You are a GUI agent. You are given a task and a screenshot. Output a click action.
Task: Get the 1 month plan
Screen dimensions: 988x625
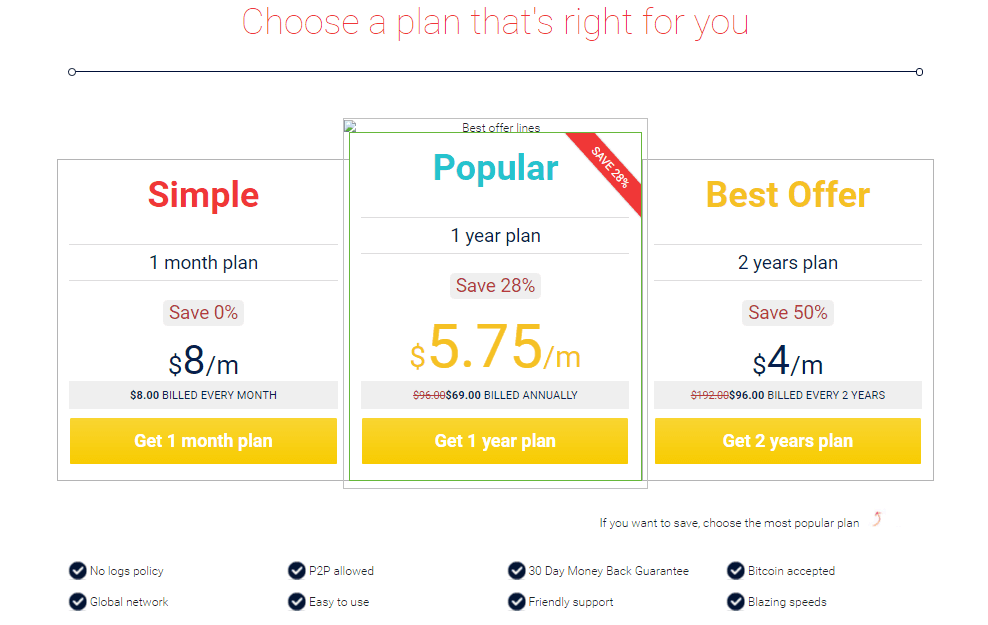(203, 441)
